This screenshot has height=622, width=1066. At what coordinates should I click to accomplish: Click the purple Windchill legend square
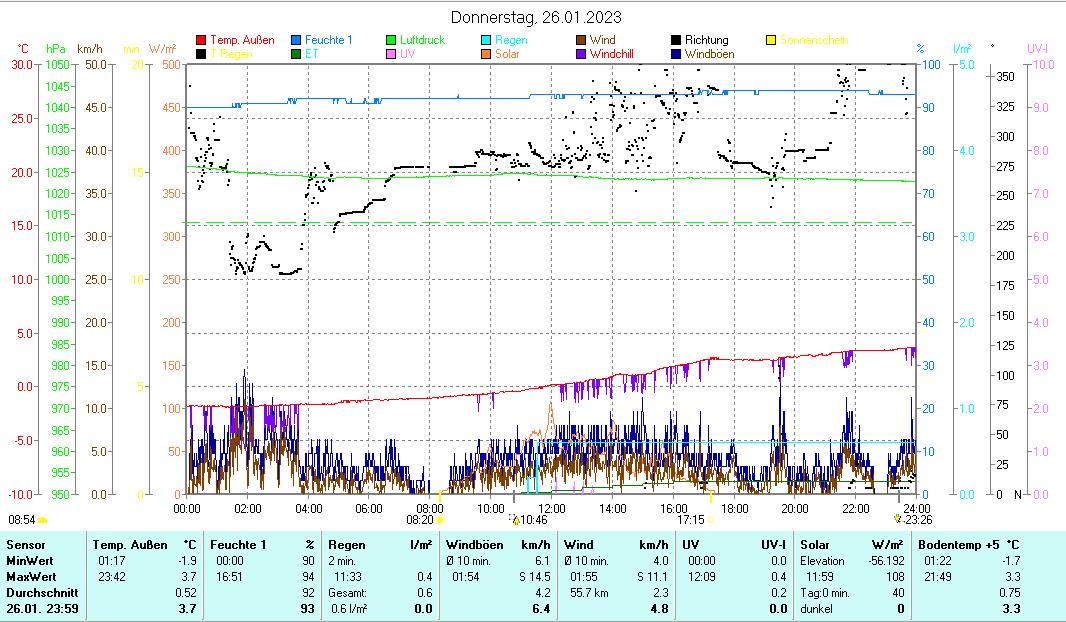point(581,54)
